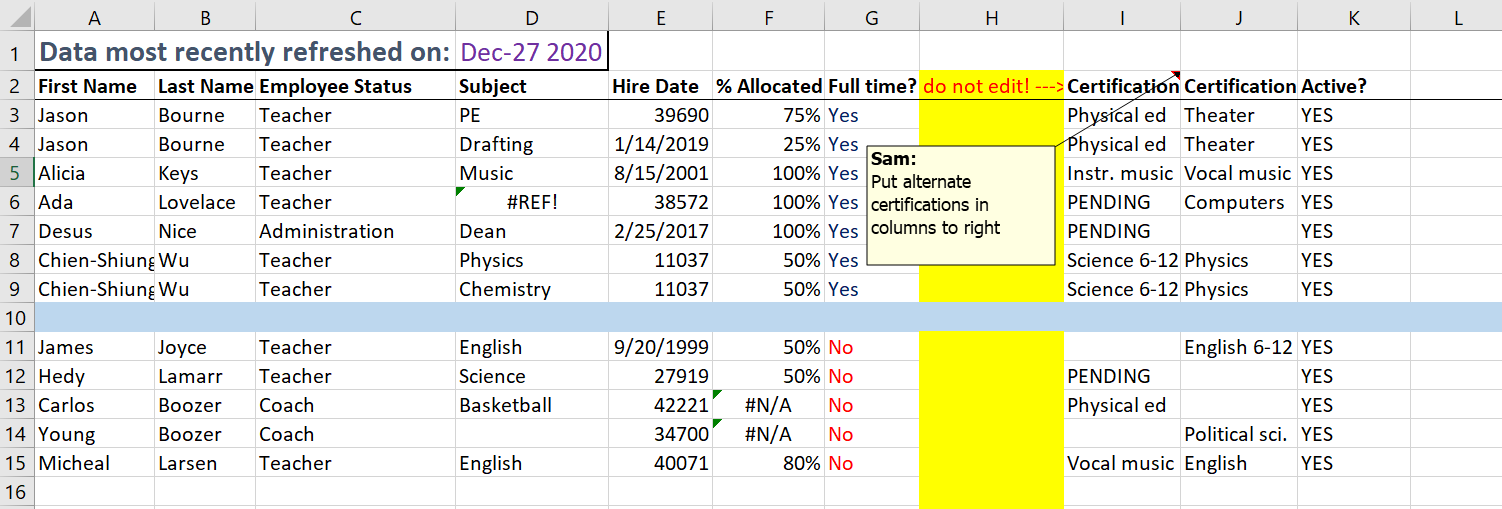Select the column L header
1502x509 pixels.
[x=1457, y=17]
